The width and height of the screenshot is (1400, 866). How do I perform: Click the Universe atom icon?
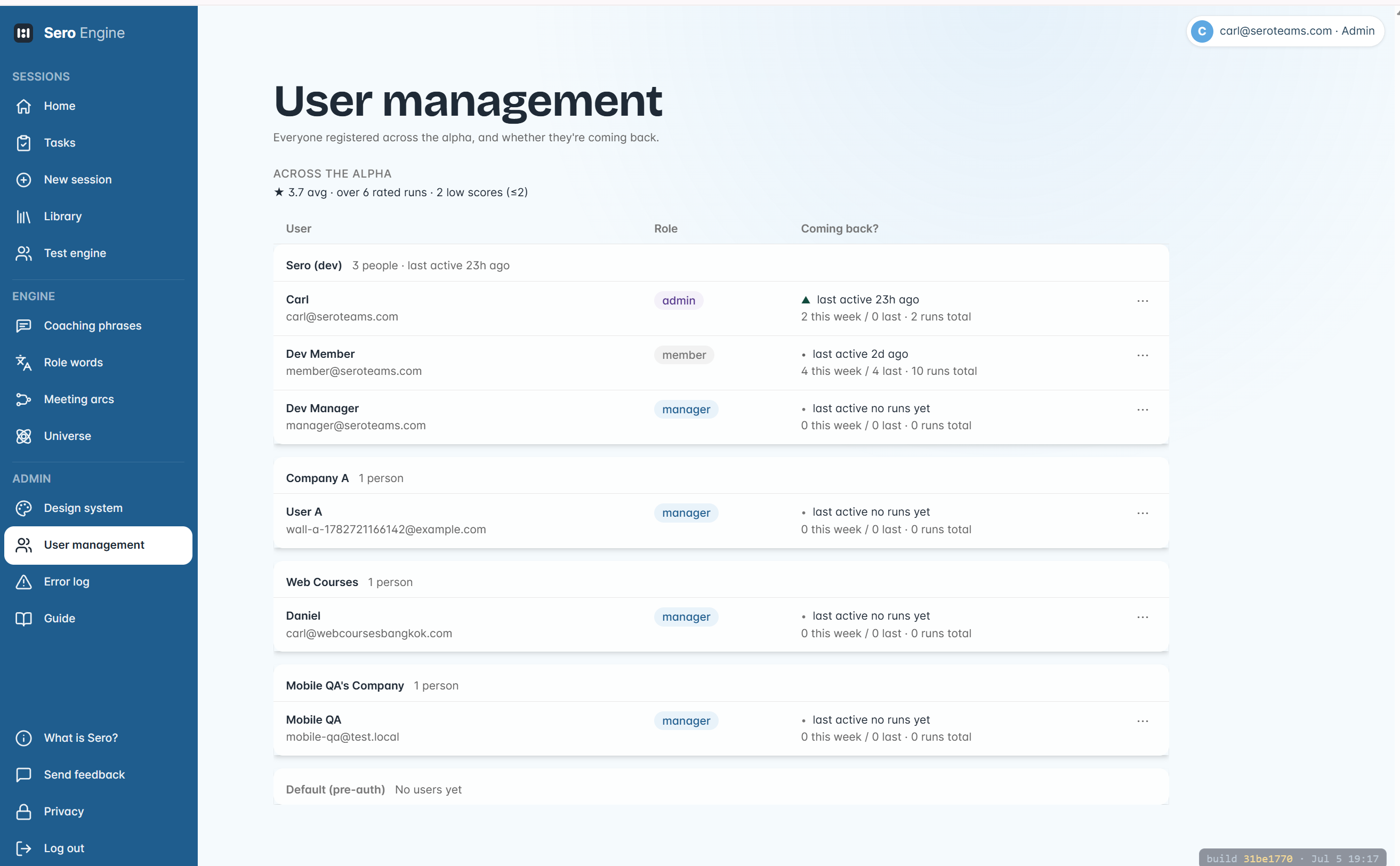(x=23, y=436)
